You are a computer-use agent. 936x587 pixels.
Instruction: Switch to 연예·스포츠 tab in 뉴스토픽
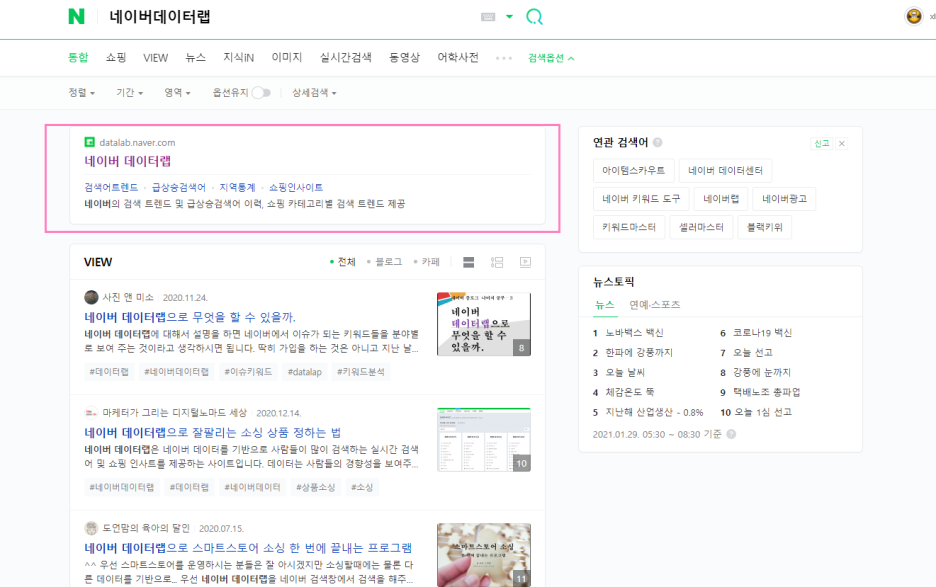(x=654, y=305)
